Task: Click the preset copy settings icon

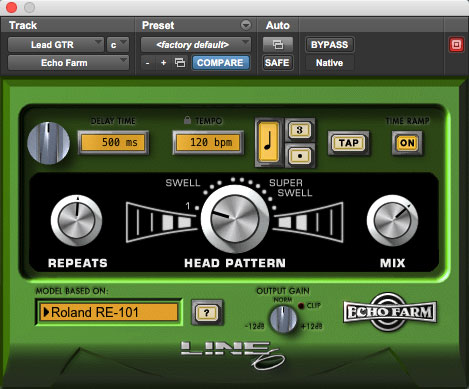Action: (180, 63)
